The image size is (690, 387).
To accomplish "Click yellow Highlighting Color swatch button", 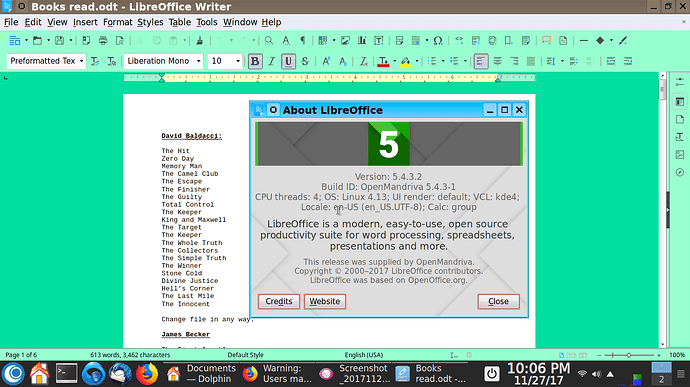I will coord(406,61).
